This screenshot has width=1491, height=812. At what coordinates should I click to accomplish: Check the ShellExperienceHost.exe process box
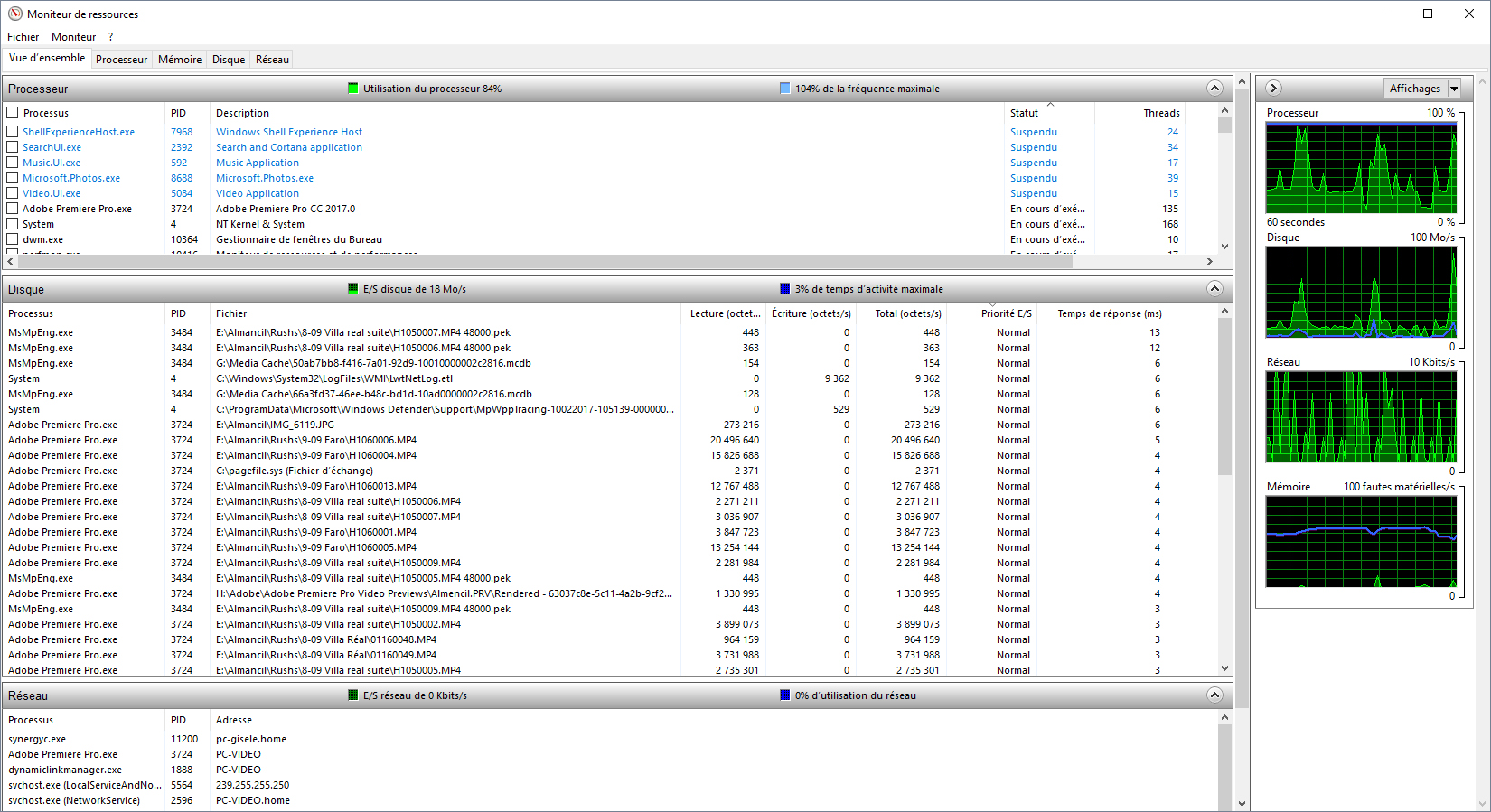[13, 132]
